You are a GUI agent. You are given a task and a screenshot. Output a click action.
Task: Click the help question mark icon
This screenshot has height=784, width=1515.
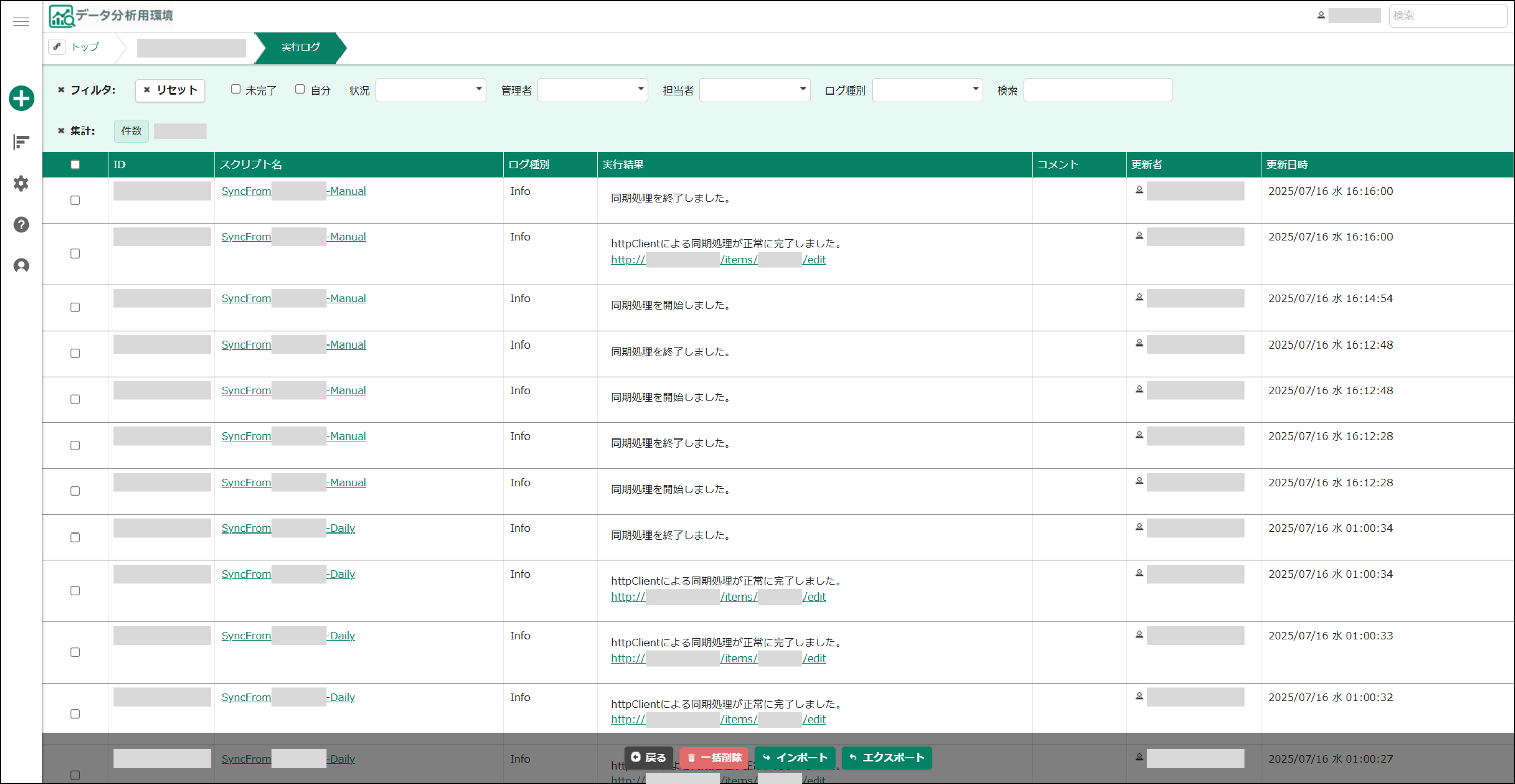pos(21,225)
